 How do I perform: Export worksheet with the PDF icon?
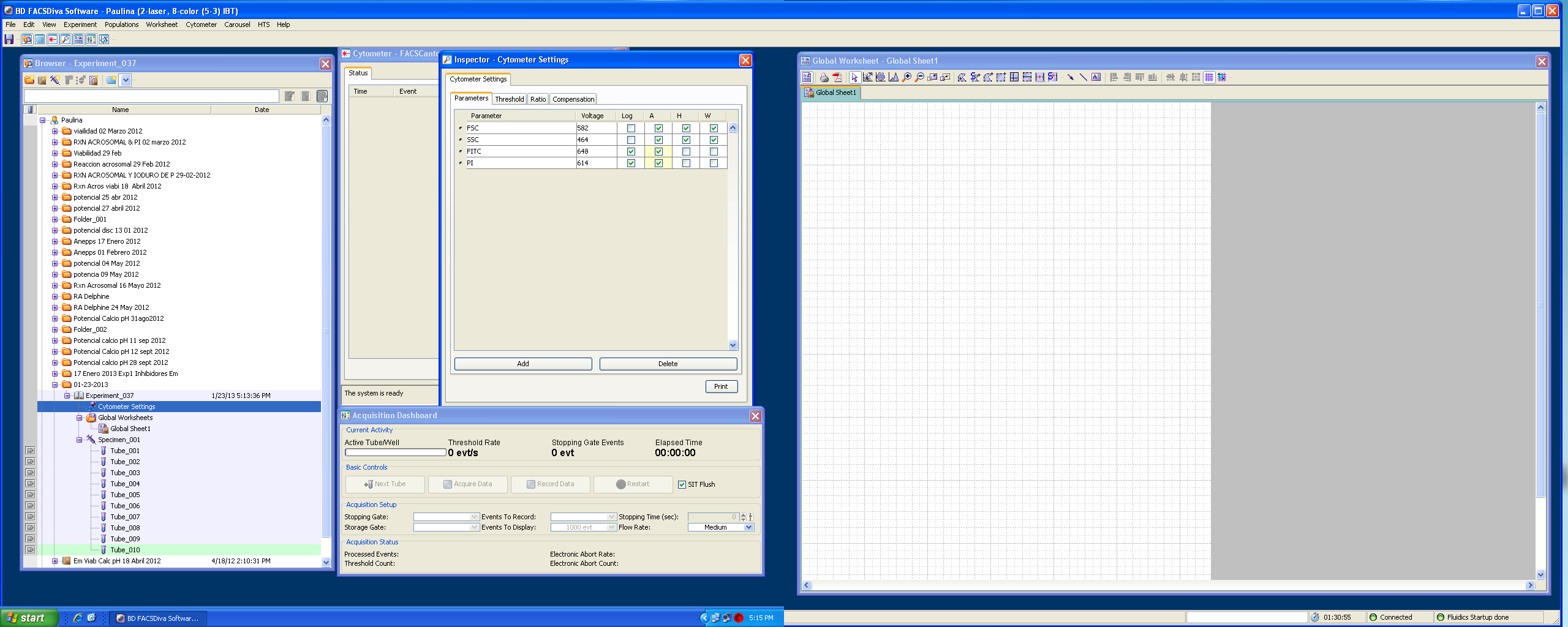click(x=837, y=77)
